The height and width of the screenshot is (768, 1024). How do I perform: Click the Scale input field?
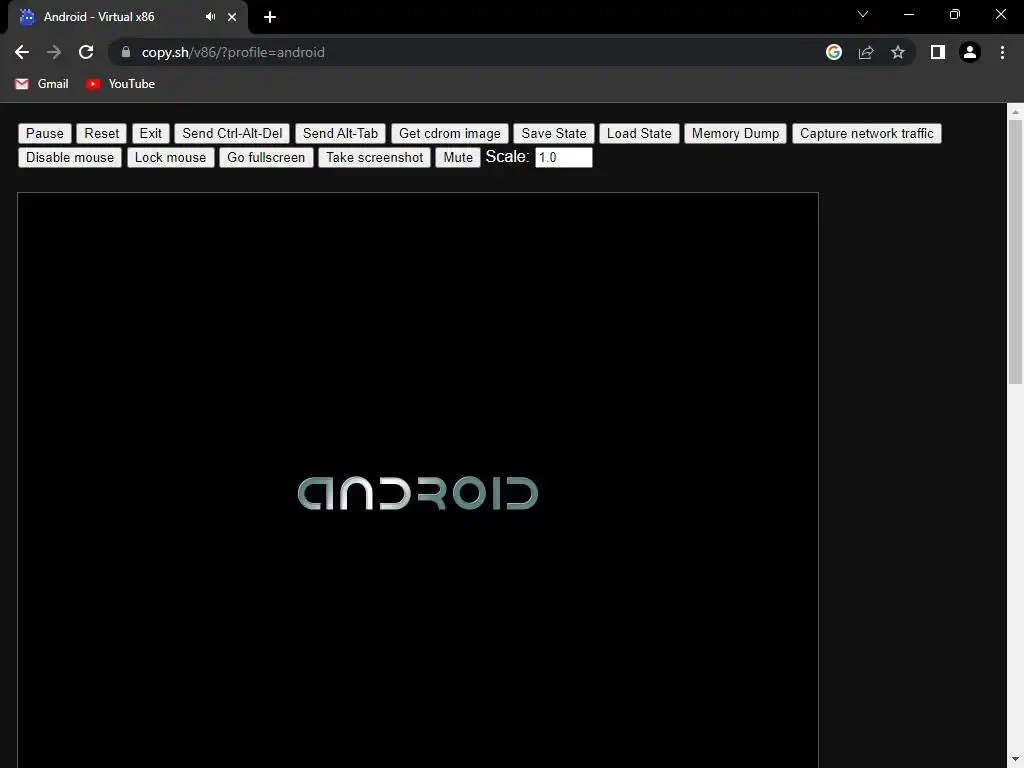(x=564, y=157)
